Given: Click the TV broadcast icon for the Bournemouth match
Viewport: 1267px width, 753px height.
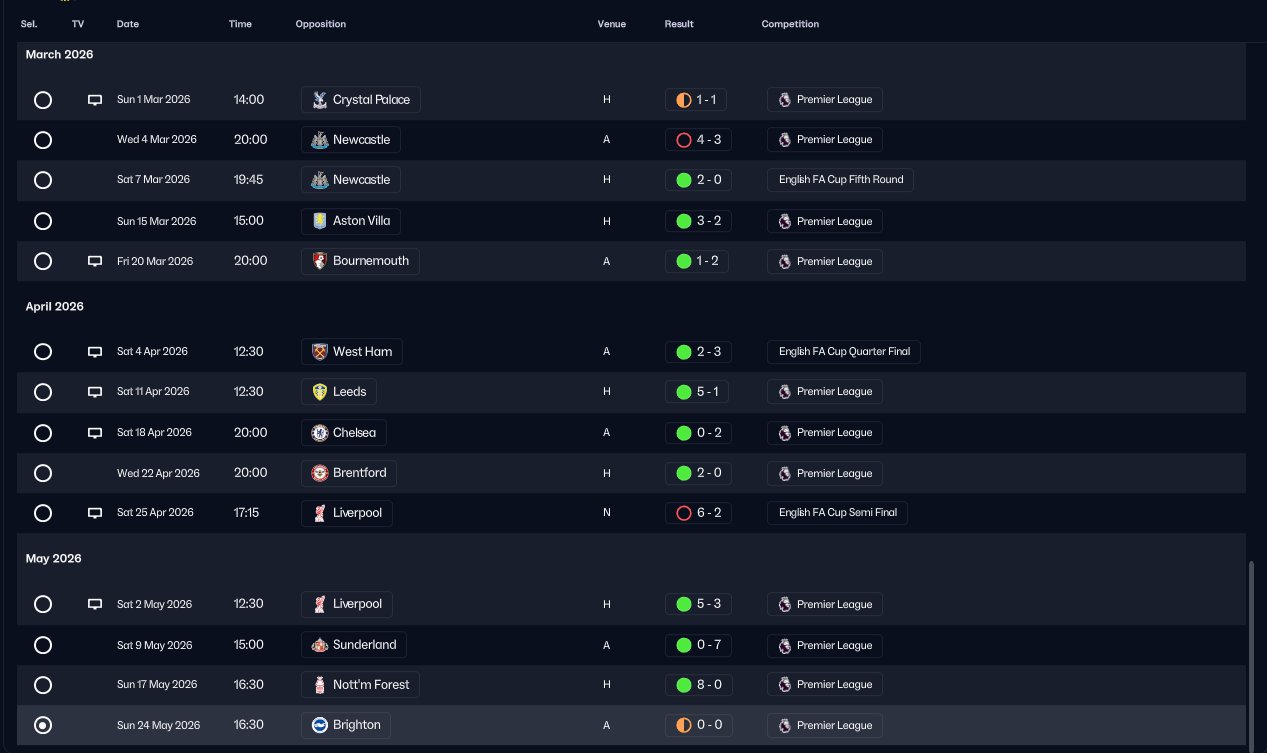Looking at the screenshot, I should [x=95, y=261].
